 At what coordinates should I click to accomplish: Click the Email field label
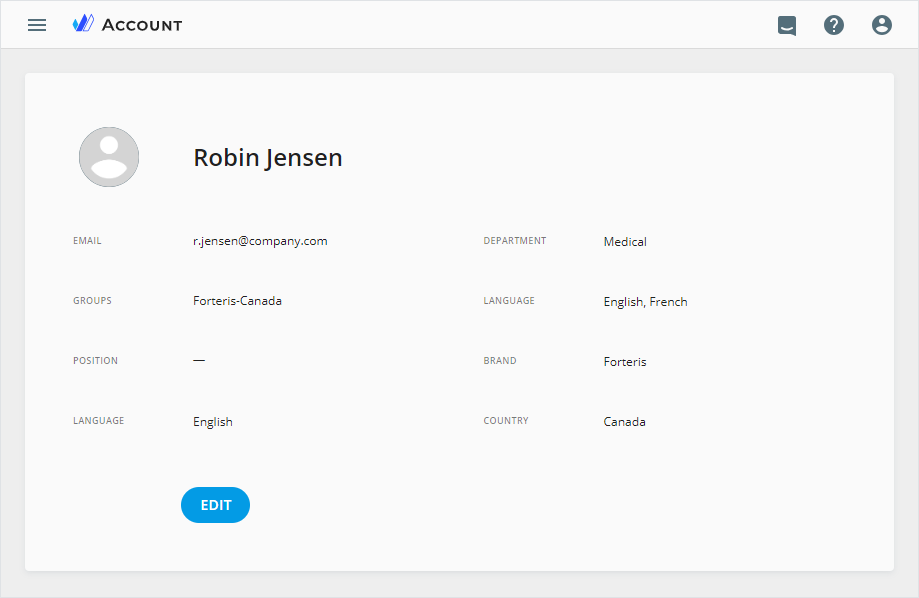tap(87, 241)
